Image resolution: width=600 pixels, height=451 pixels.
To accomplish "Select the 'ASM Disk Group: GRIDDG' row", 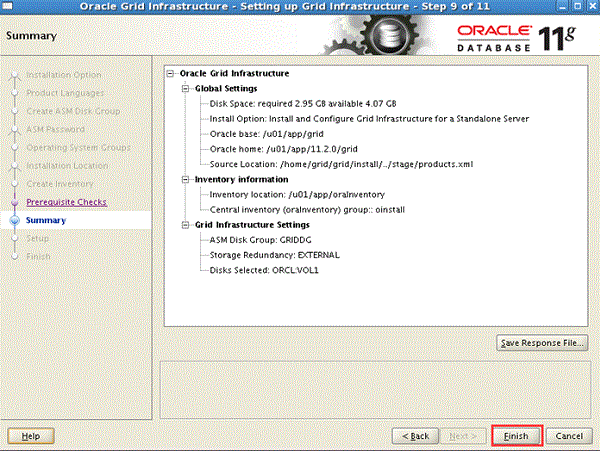I will pos(260,240).
